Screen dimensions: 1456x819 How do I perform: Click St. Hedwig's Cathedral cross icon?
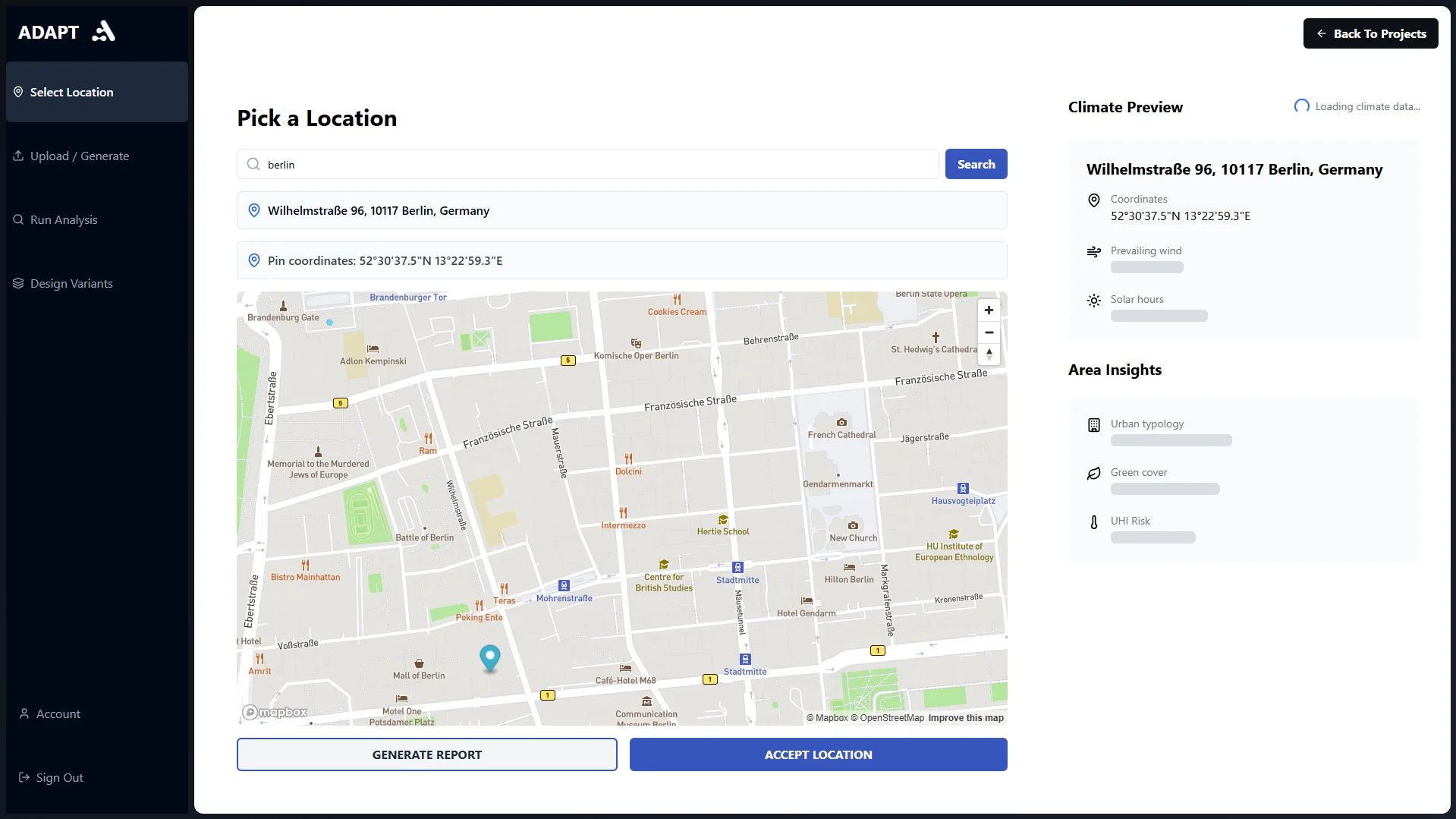click(936, 338)
